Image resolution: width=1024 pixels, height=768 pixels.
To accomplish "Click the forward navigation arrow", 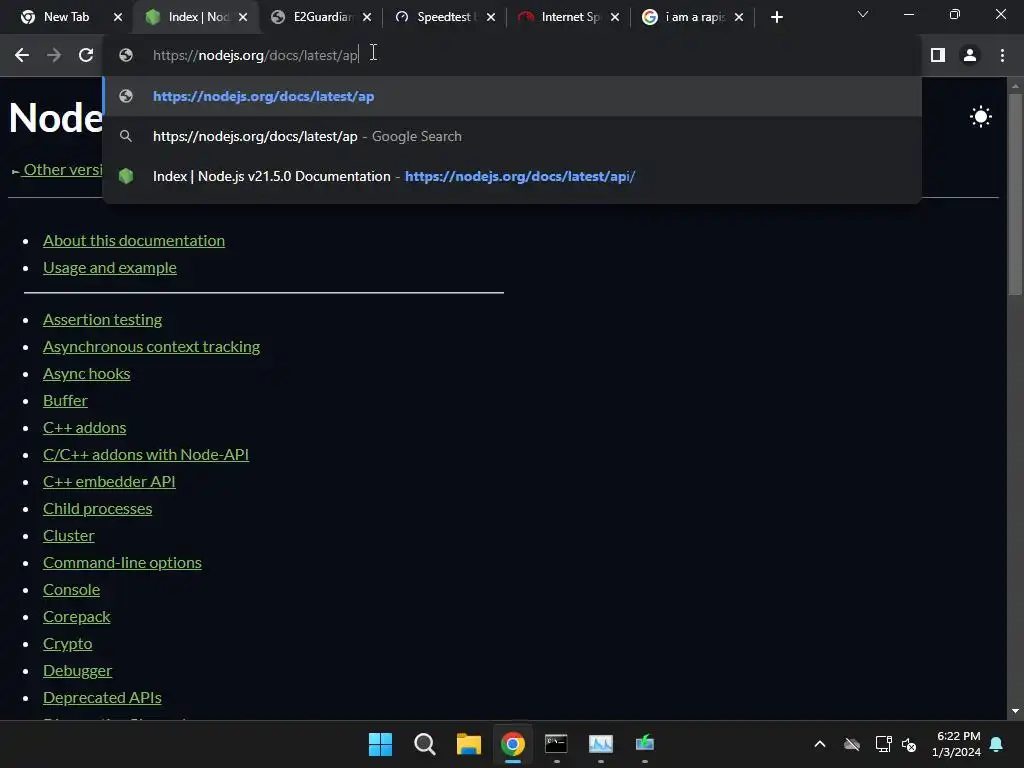I will [x=54, y=56].
